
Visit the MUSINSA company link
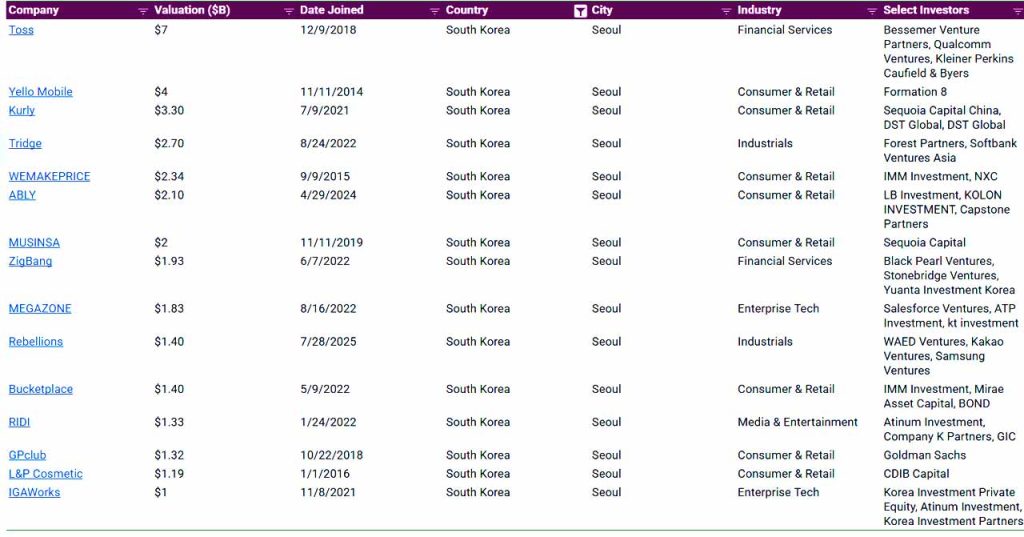click(34, 242)
